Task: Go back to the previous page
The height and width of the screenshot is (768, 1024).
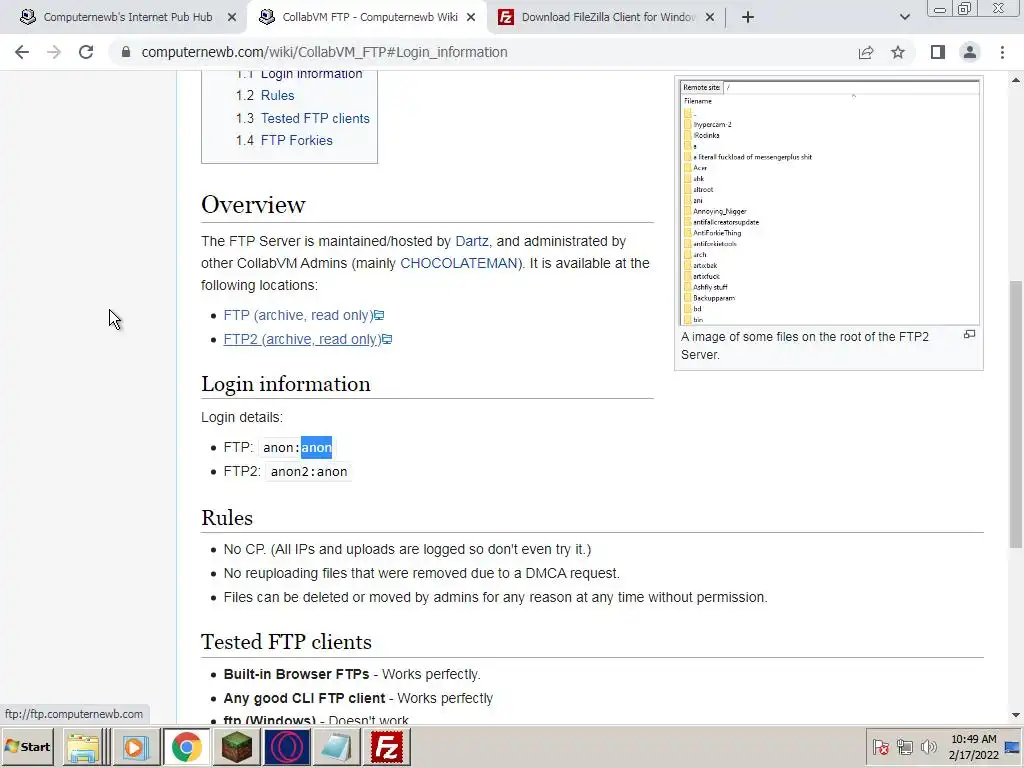Action: (22, 52)
